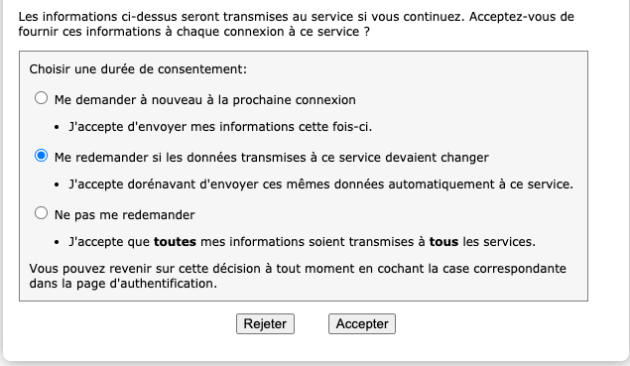Click the Rejeter button

pyautogui.click(x=265, y=324)
